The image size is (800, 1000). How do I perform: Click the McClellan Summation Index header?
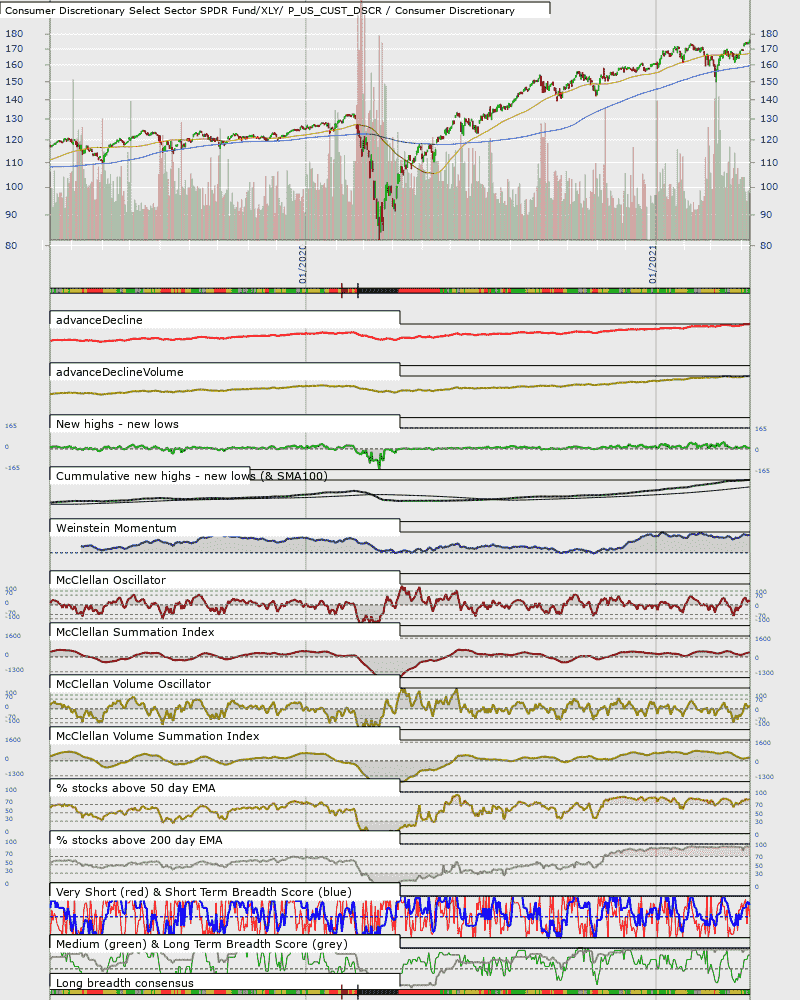[x=135, y=632]
